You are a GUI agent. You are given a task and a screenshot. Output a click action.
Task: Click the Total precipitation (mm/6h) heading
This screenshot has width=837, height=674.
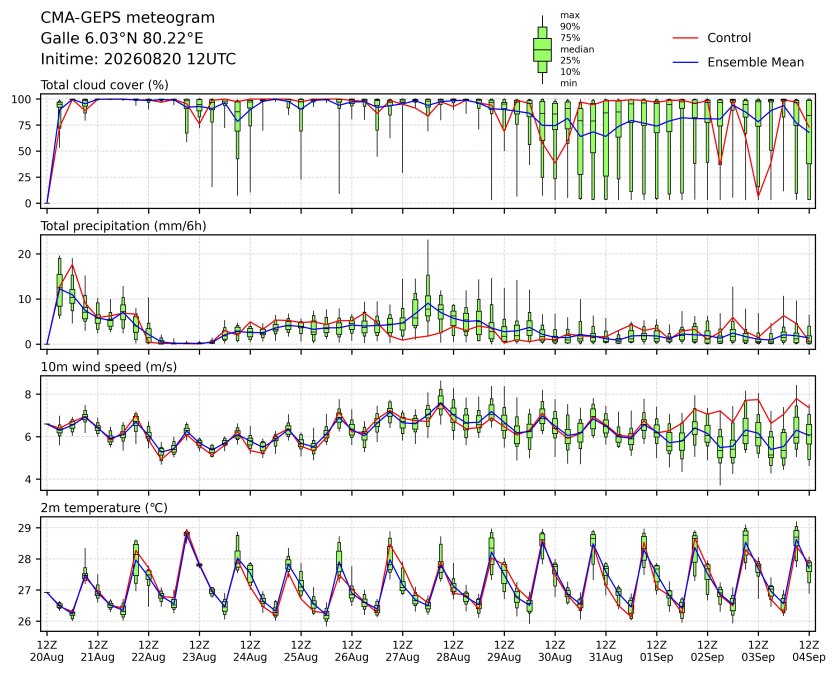coord(123,226)
